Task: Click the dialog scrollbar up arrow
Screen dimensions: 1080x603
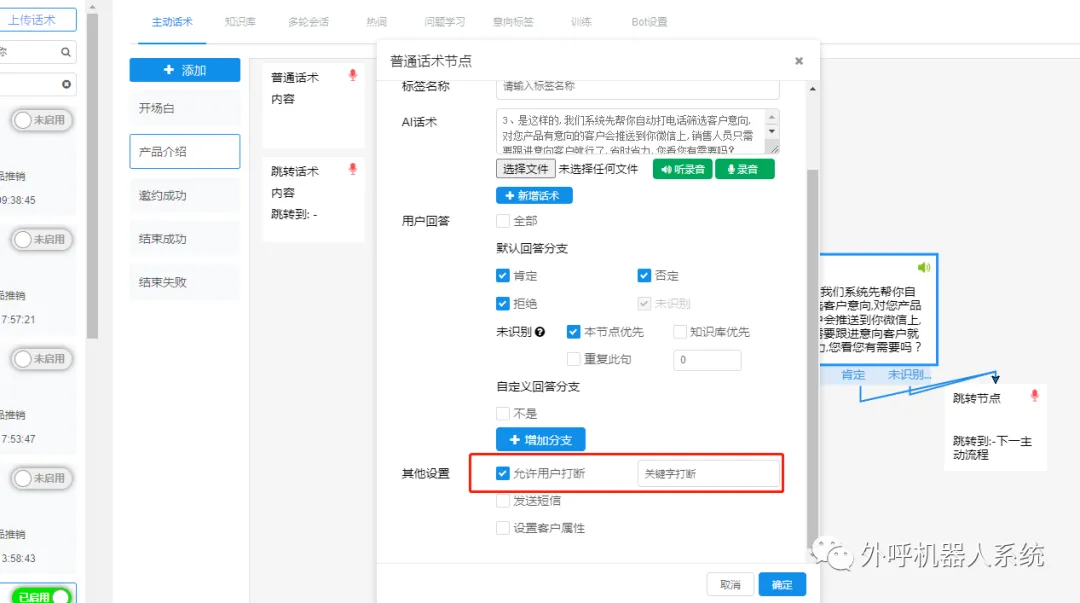Action: point(813,89)
